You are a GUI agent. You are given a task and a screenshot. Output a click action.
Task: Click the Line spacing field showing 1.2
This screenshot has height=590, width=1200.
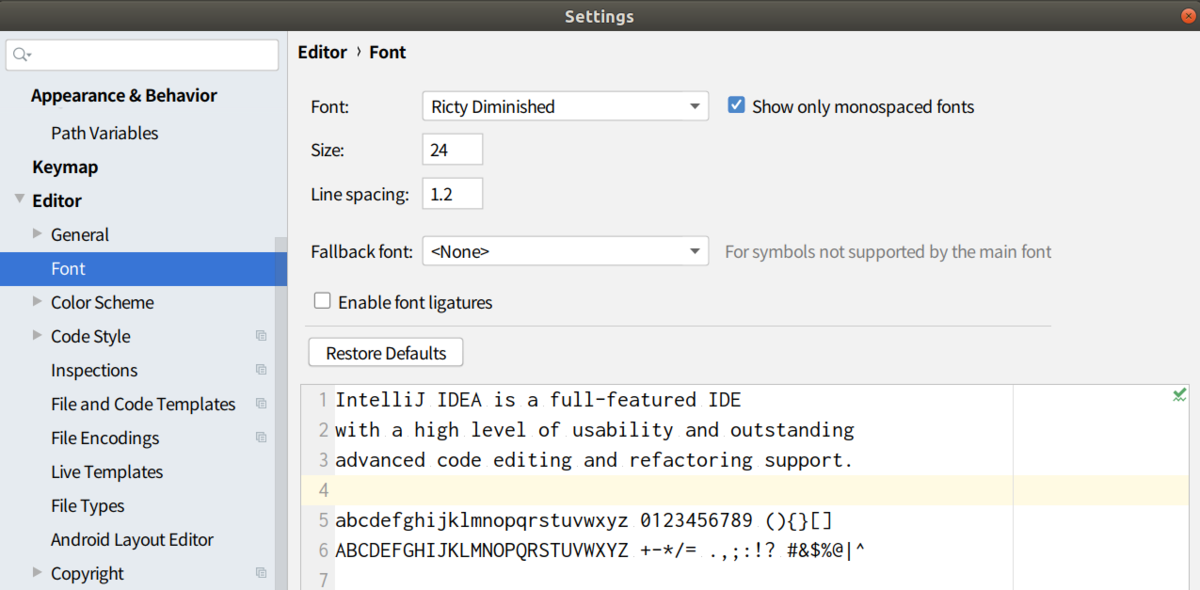[x=453, y=194]
